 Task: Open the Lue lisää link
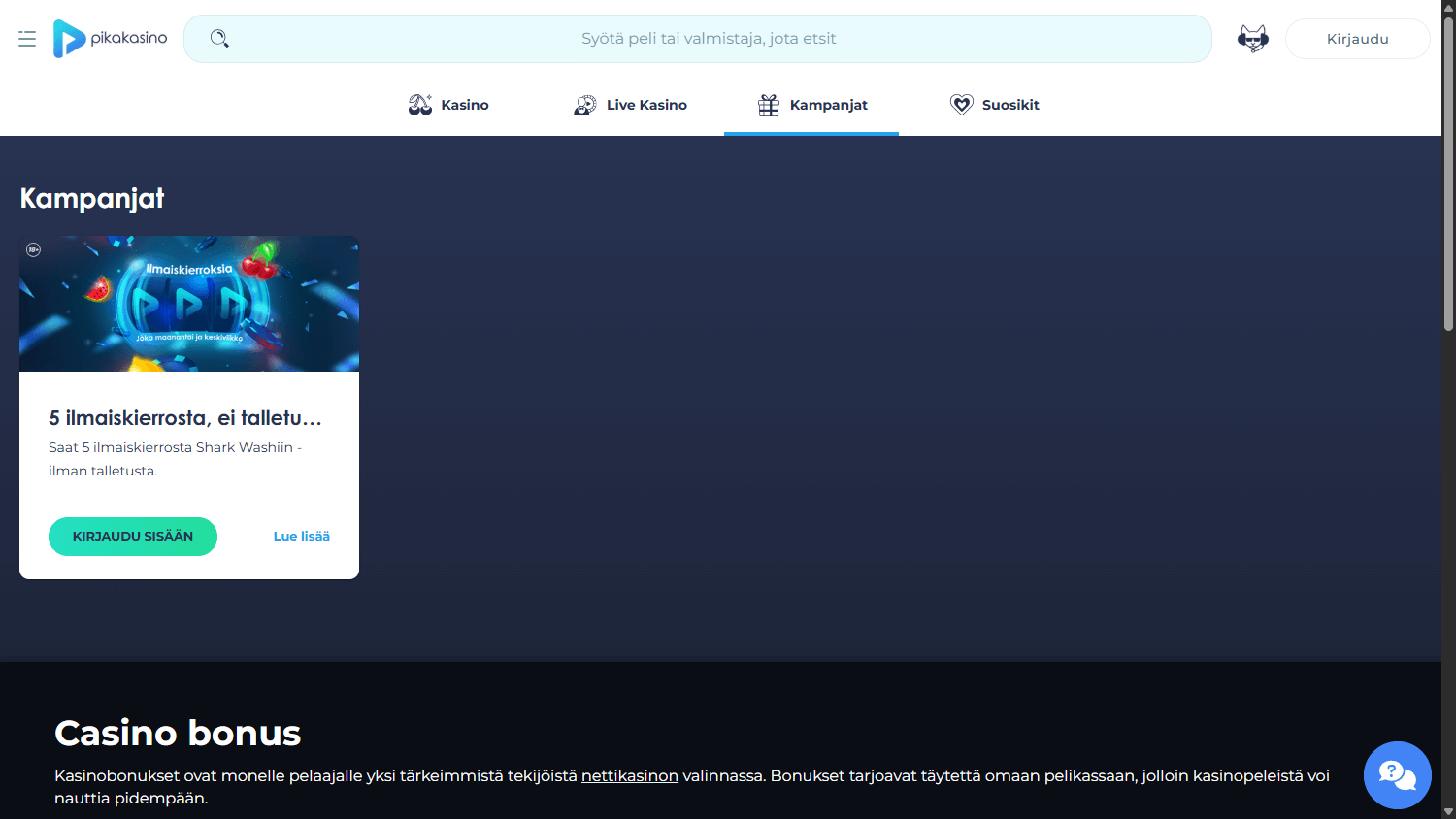[301, 537]
